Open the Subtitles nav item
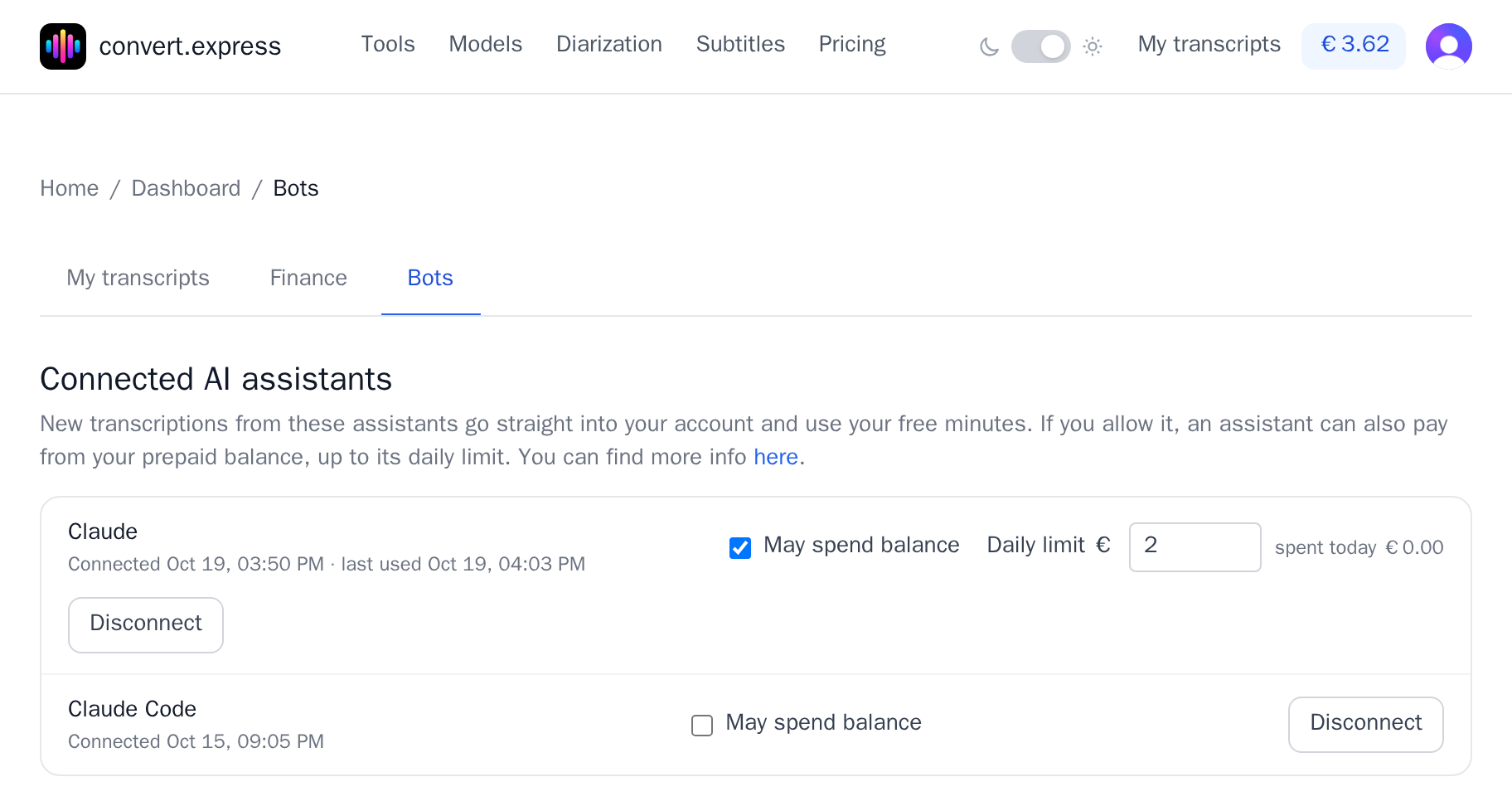 pos(740,44)
